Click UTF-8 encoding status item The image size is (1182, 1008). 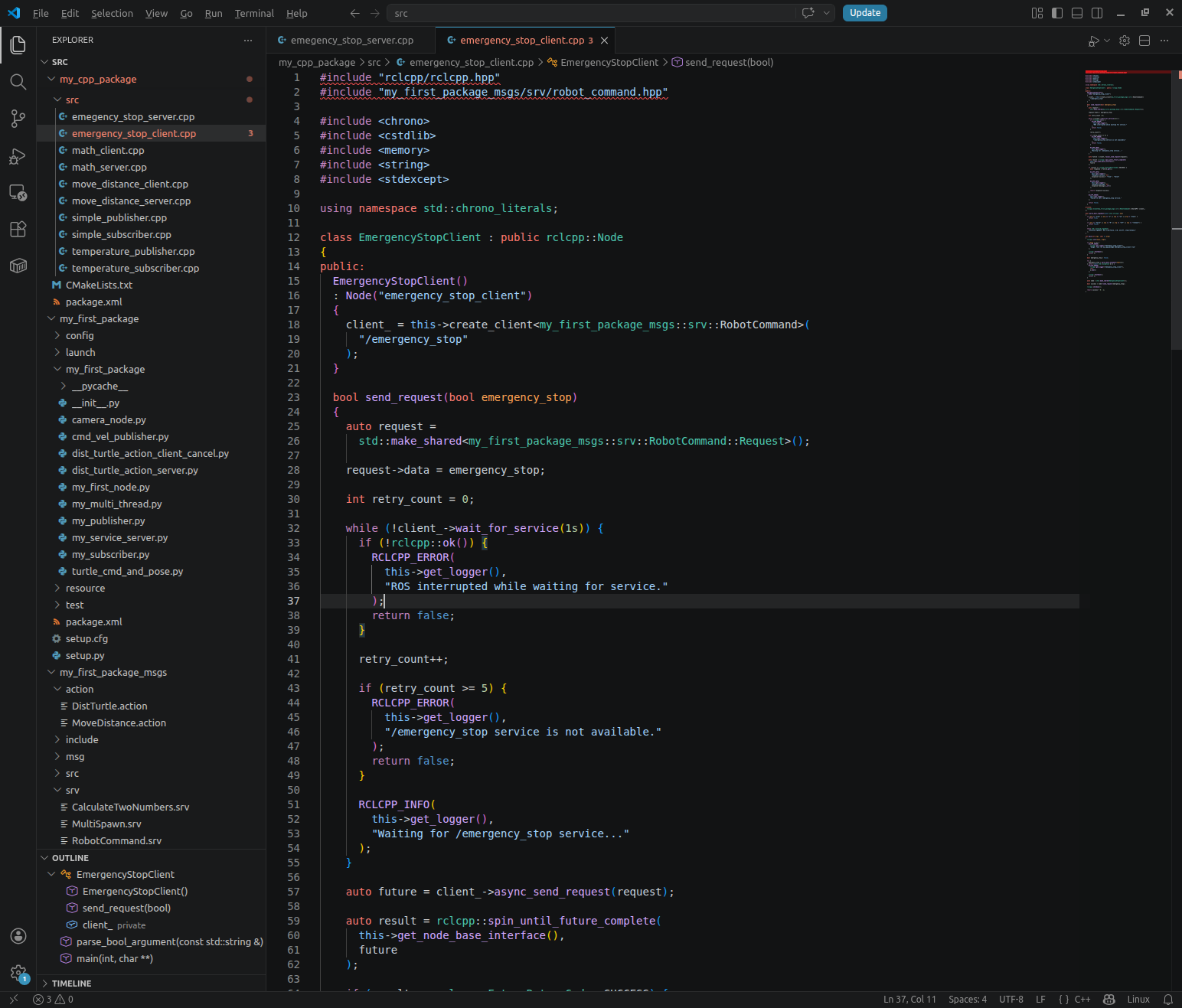(1011, 1000)
